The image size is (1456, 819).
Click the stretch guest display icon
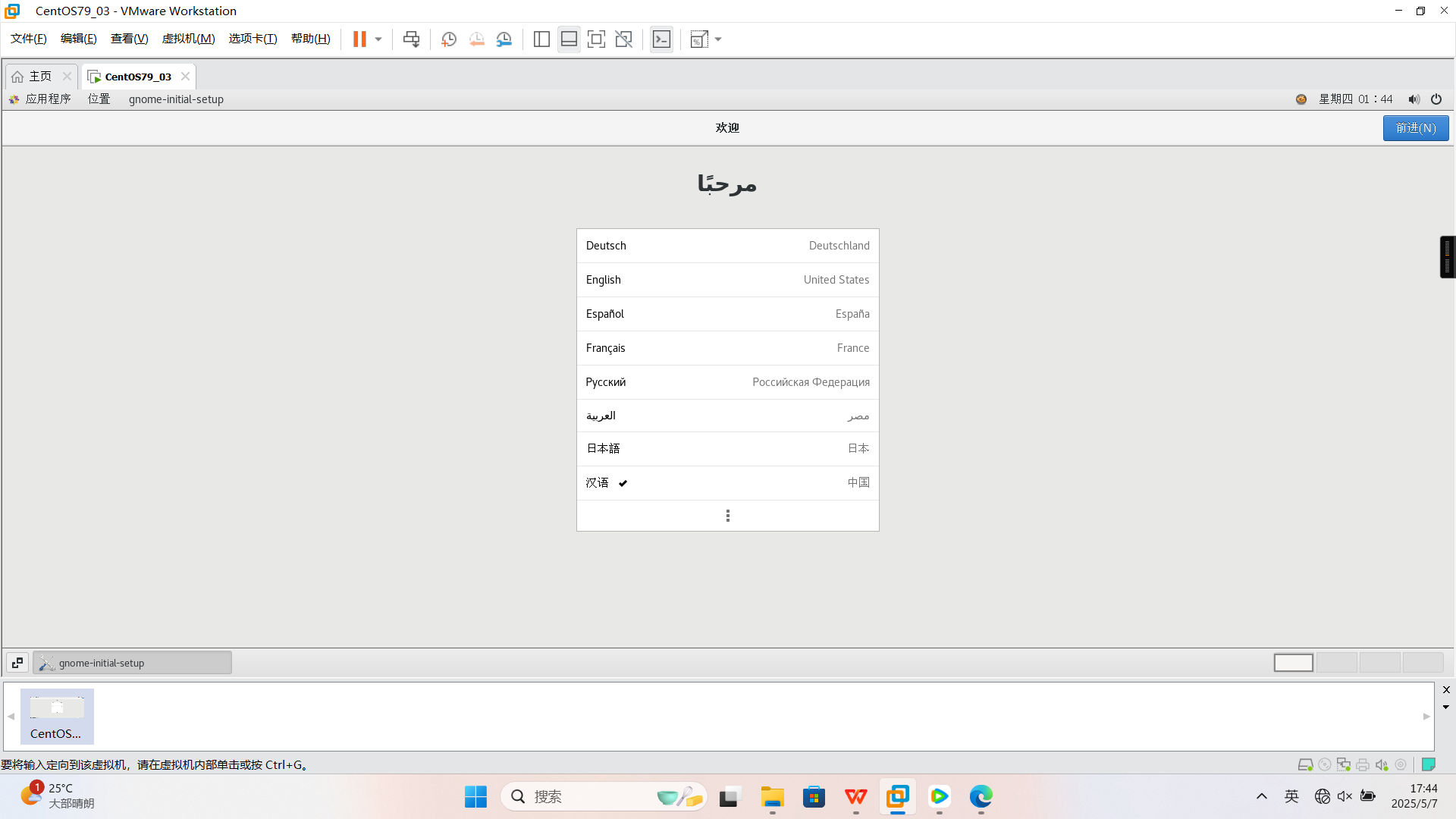pyautogui.click(x=698, y=39)
